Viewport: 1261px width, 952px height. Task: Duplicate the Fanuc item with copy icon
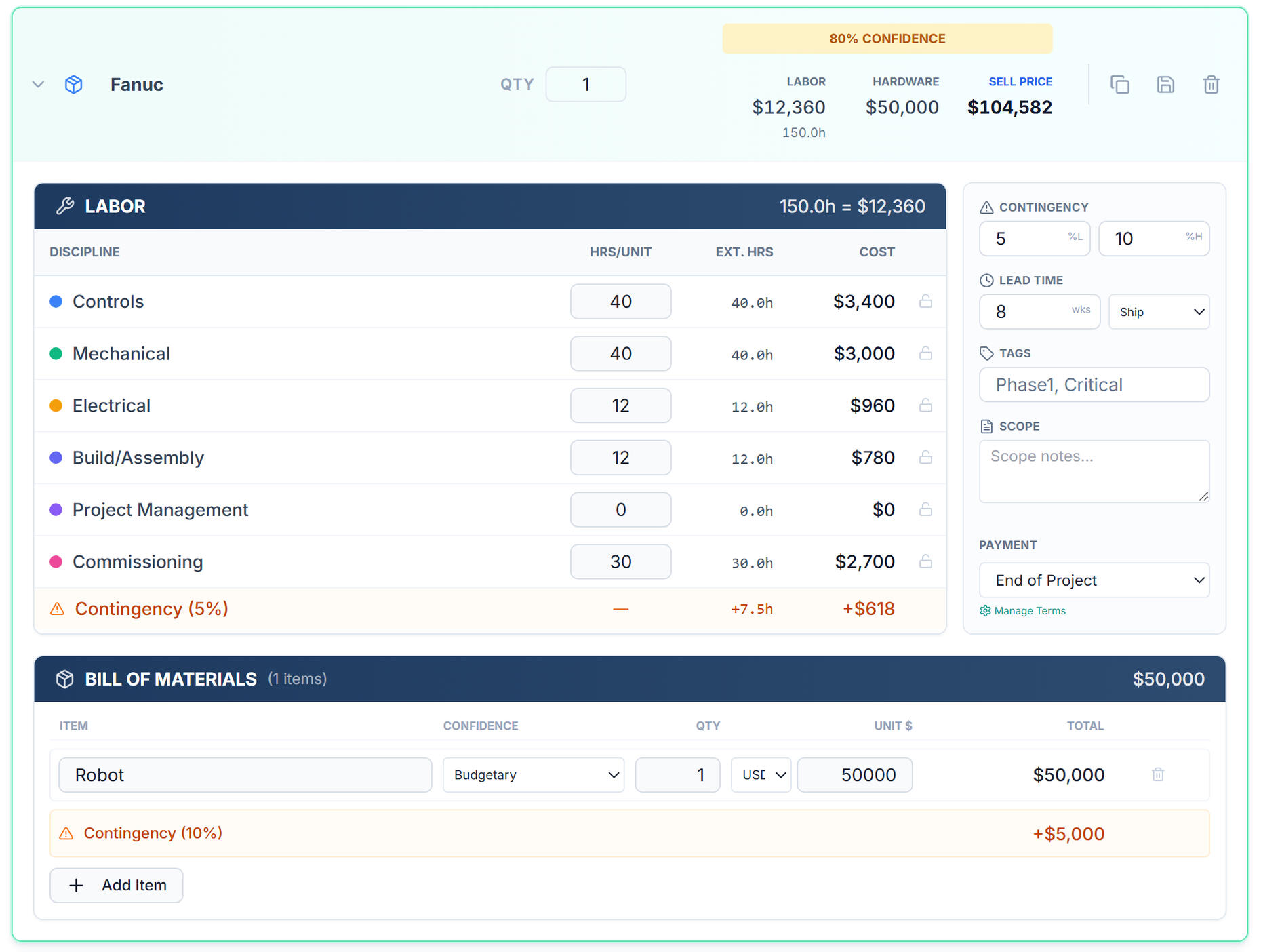(1119, 85)
